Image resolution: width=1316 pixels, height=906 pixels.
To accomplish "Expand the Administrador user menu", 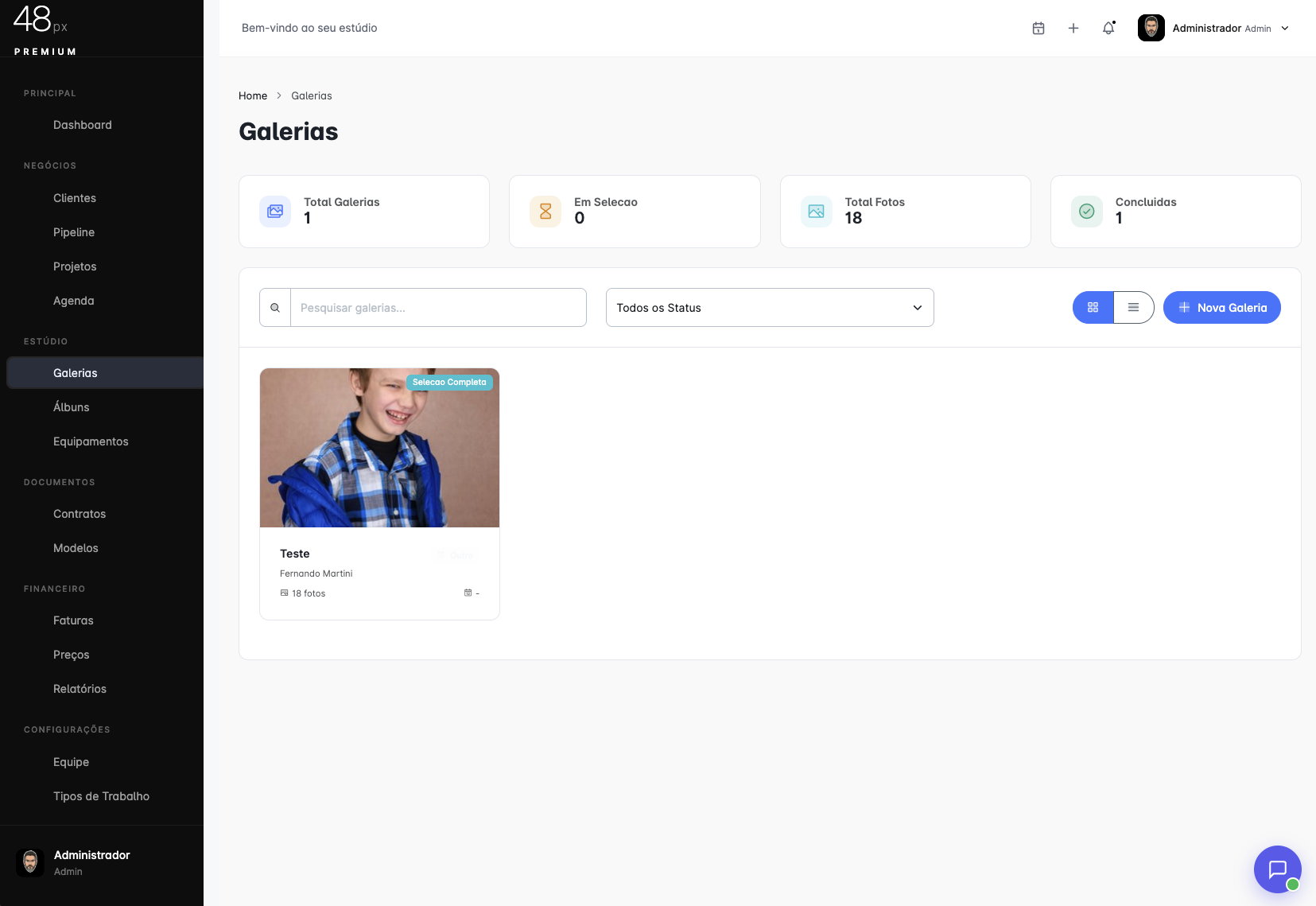I will pyautogui.click(x=1214, y=29).
